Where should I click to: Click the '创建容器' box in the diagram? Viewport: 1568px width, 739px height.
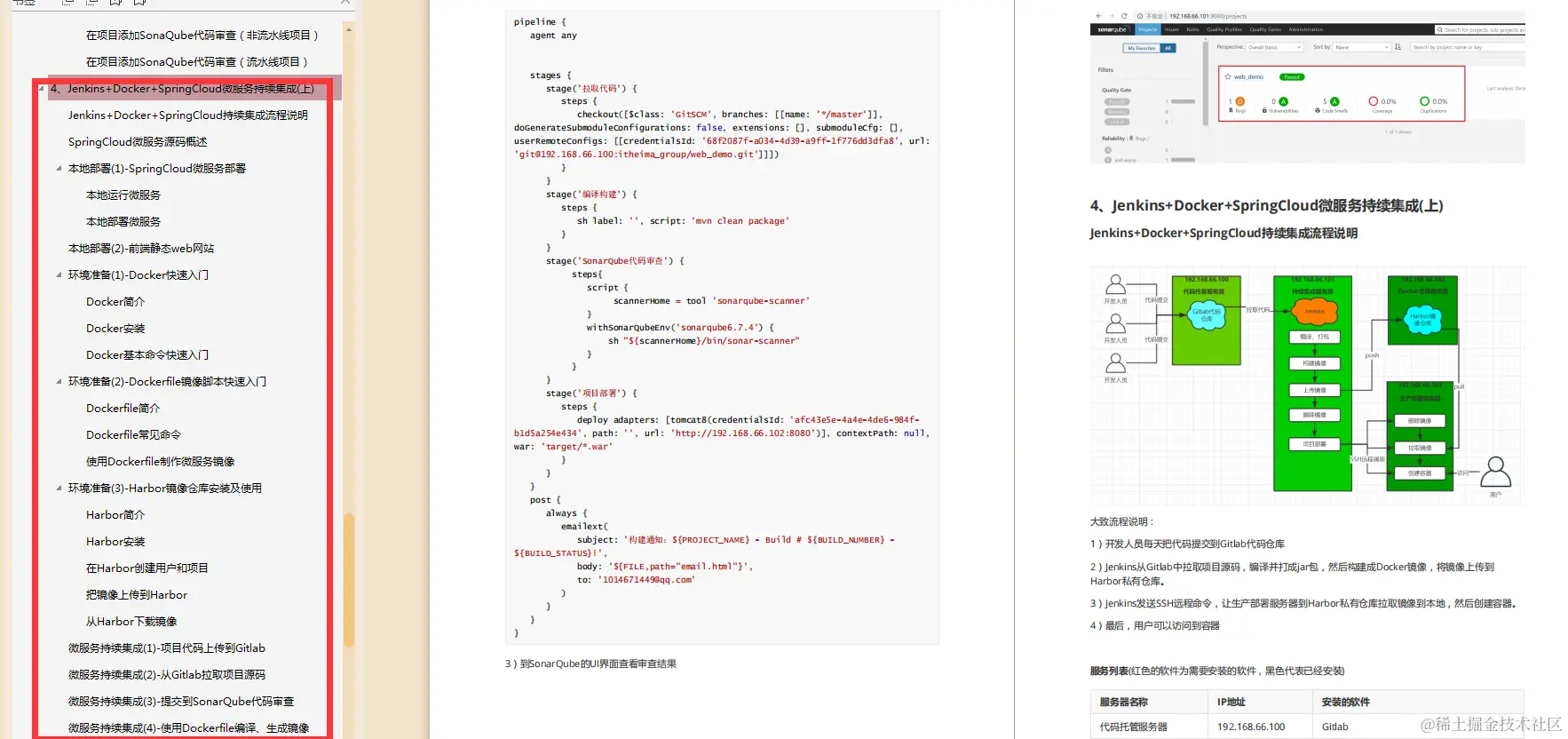[1420, 473]
